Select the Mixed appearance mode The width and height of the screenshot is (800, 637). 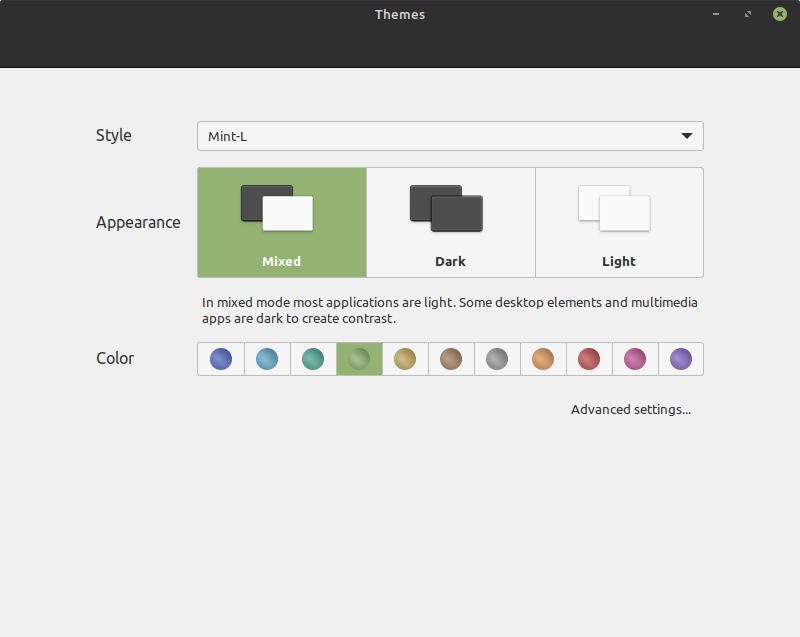coord(282,222)
